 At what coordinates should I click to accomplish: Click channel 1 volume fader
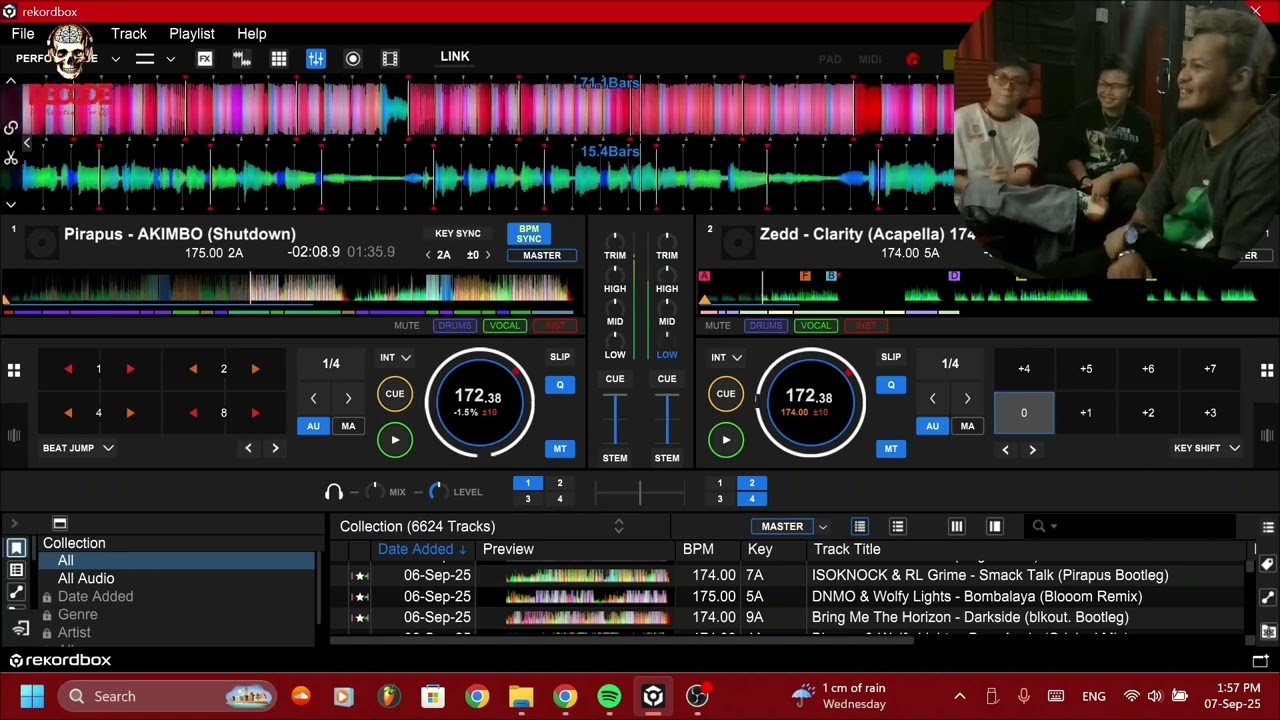click(615, 418)
